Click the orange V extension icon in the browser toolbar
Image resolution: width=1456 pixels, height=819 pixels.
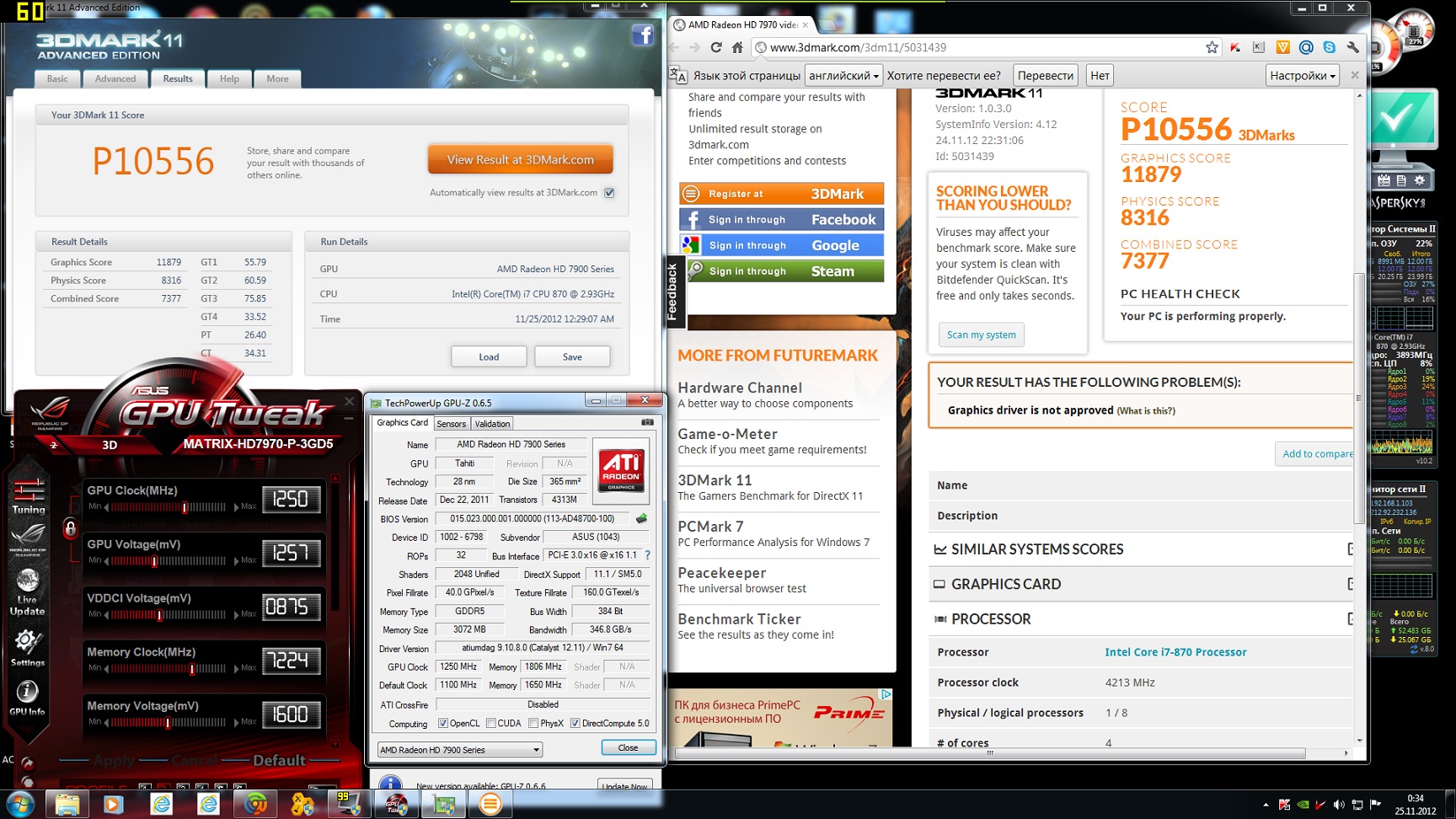click(x=1282, y=47)
